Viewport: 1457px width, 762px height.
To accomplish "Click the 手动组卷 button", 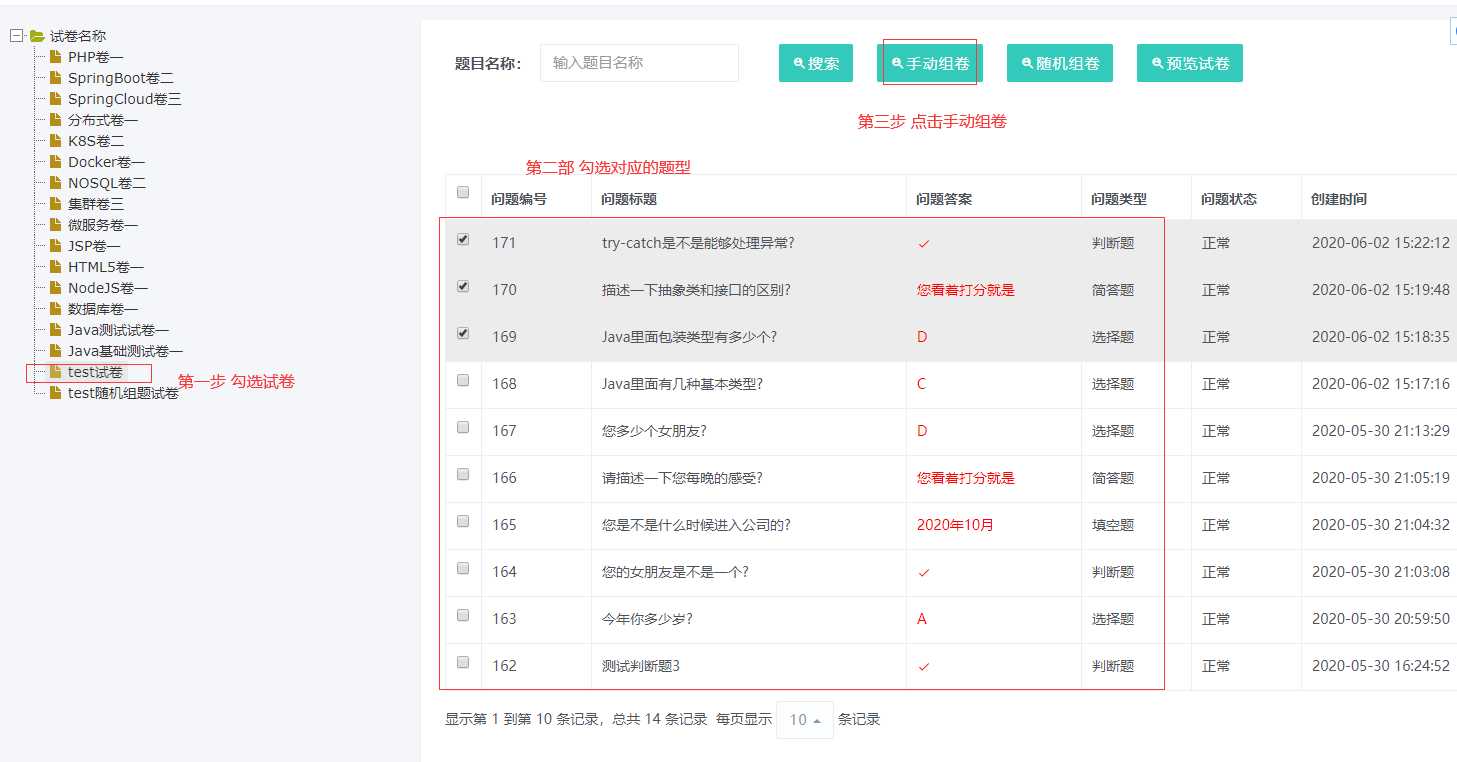I will tap(930, 63).
